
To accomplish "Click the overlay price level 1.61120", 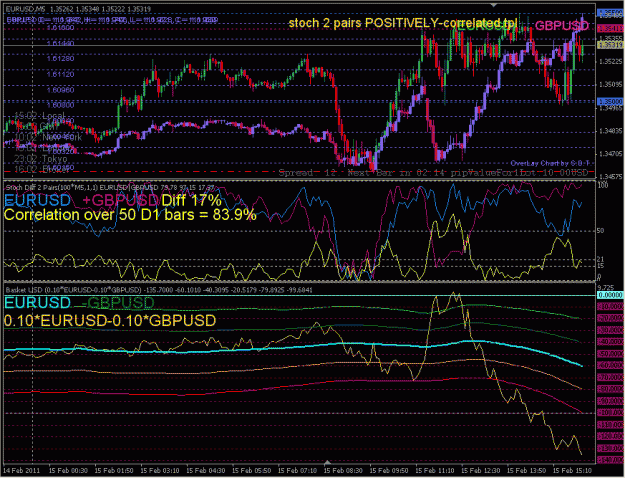I will click(60, 74).
